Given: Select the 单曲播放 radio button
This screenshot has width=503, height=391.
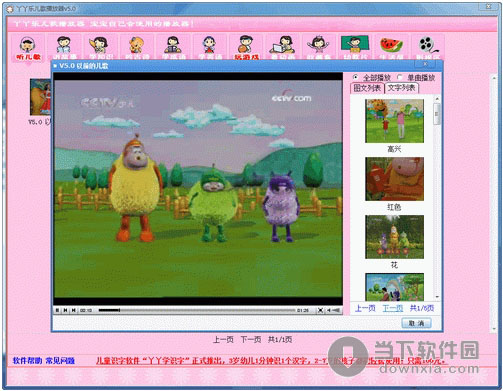Looking at the screenshot, I should tap(399, 77).
